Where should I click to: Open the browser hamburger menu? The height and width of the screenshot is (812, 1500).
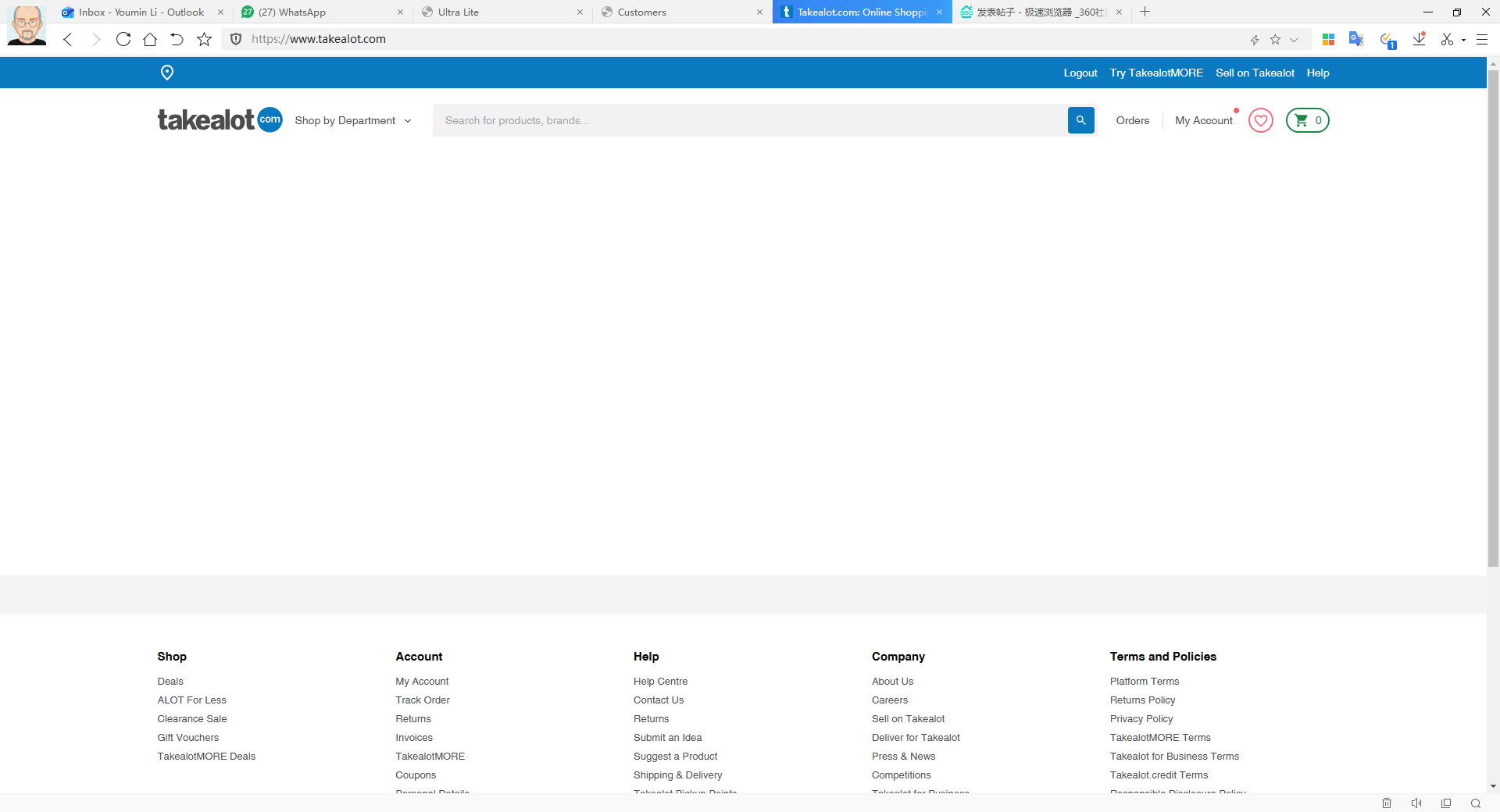coord(1481,39)
